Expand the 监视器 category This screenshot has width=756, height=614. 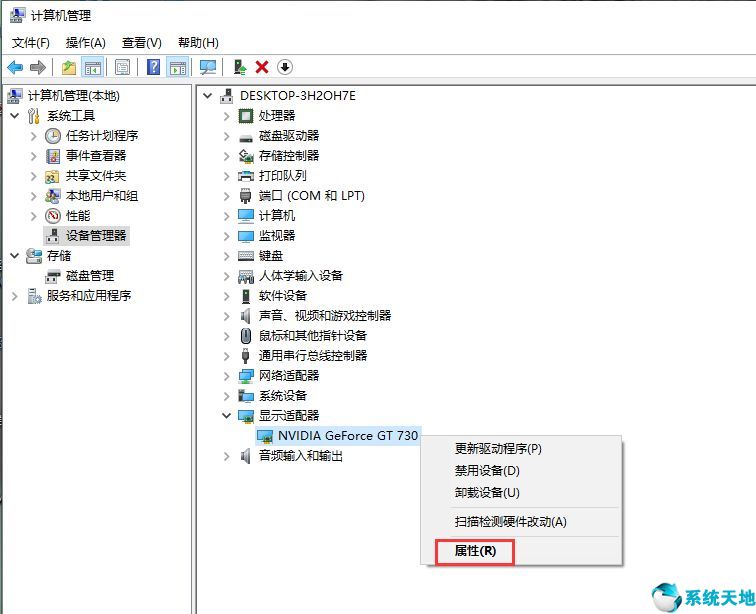pos(227,236)
